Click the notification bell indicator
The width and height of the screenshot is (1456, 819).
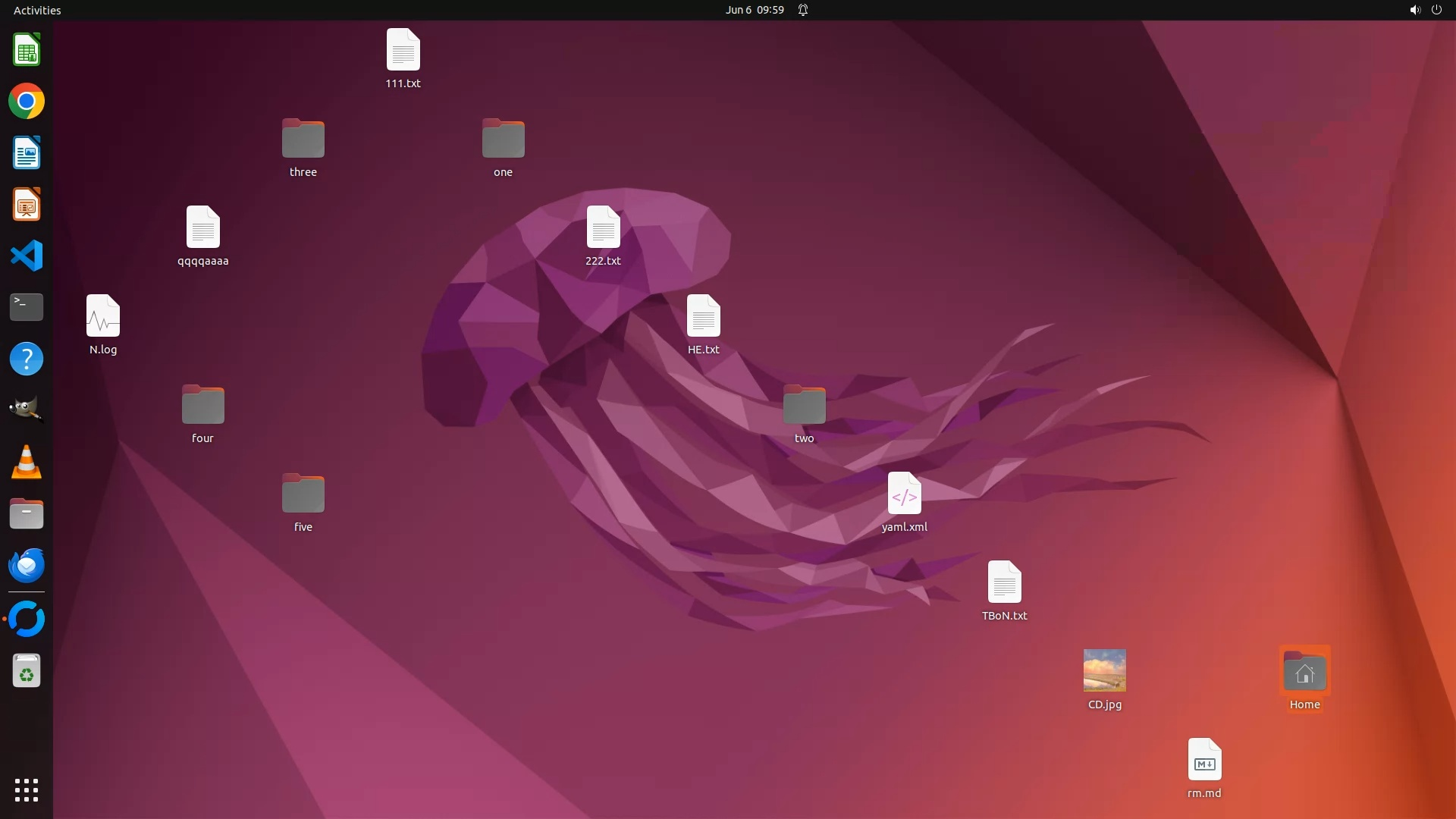tap(803, 10)
